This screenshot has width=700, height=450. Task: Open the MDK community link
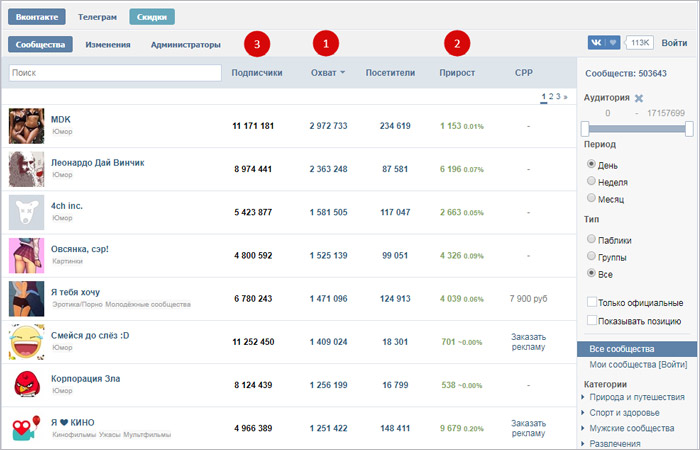coord(61,119)
